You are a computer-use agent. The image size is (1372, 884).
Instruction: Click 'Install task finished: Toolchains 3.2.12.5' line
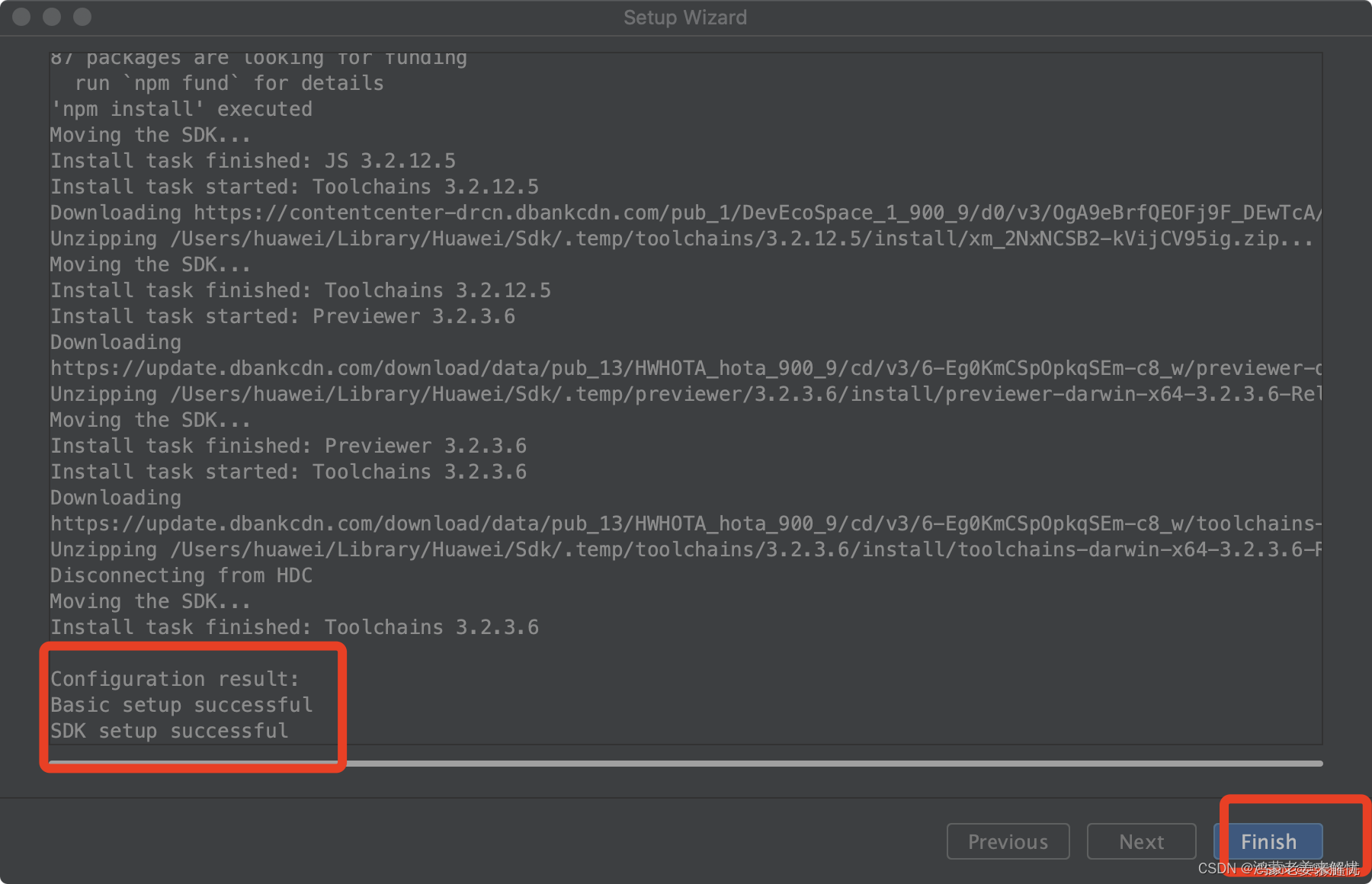click(x=300, y=290)
